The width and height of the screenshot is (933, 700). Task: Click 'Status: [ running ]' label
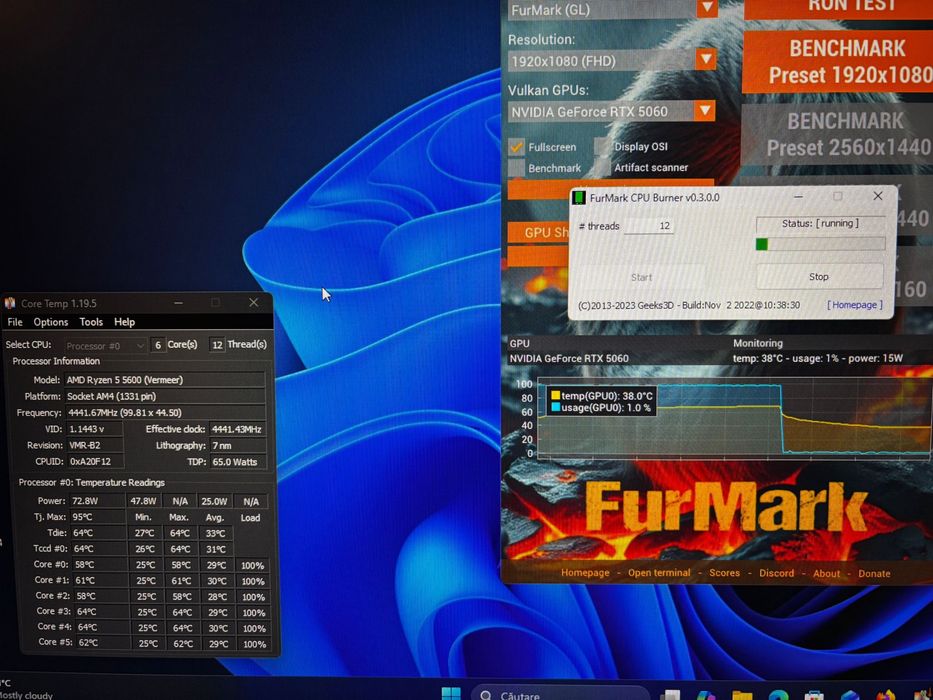(x=820, y=223)
